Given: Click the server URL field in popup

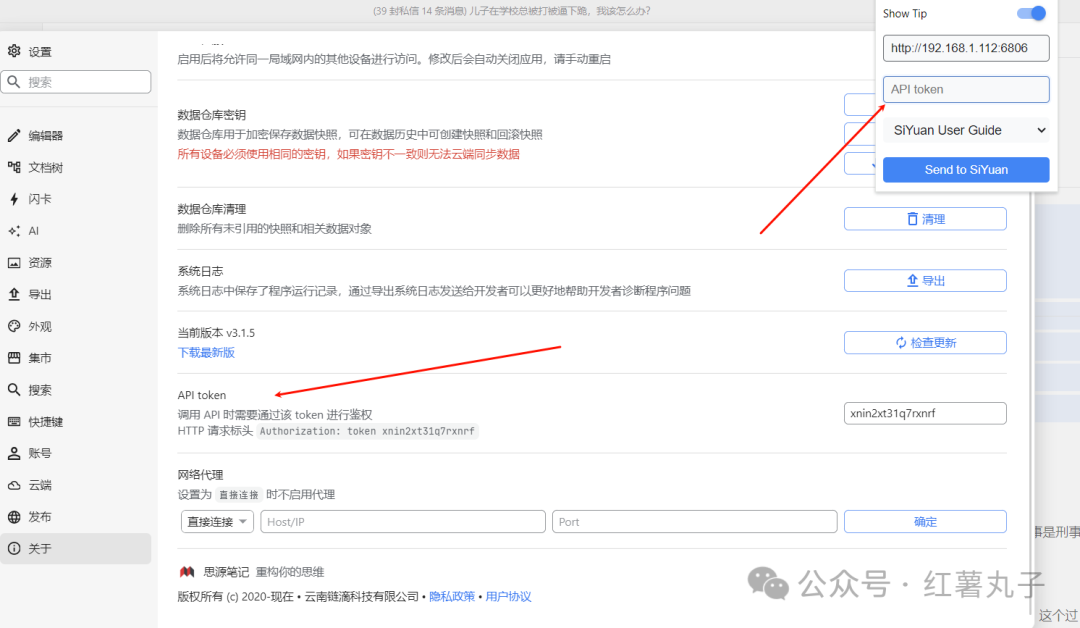Looking at the screenshot, I should coord(966,48).
